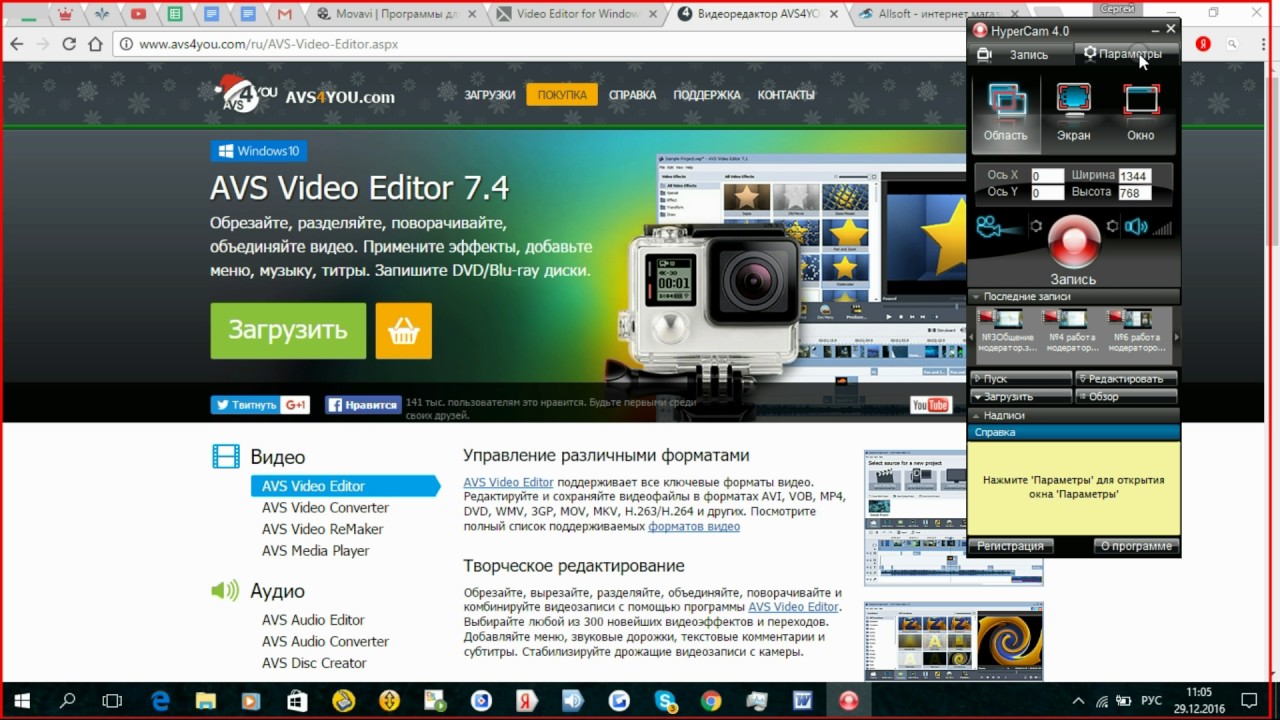This screenshot has height=720, width=1280.
Task: Open the ЗАГРУЗКИ menu on AVS4YOU site
Action: [x=490, y=95]
